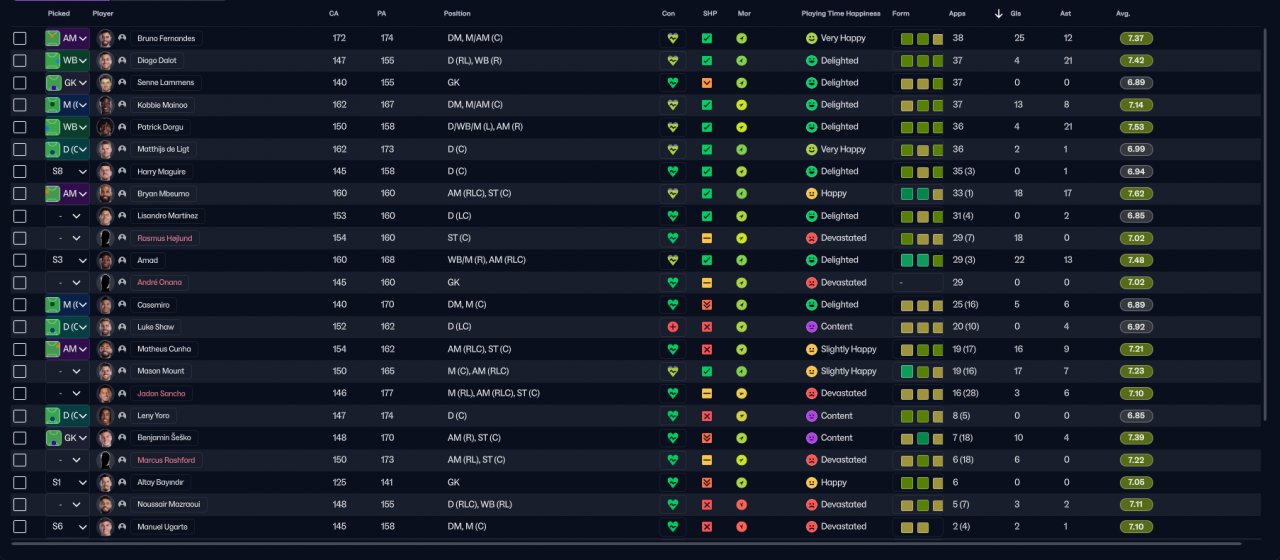Open Noussair Mazraoui's player name link
The image size is (1280, 560).
point(168,504)
